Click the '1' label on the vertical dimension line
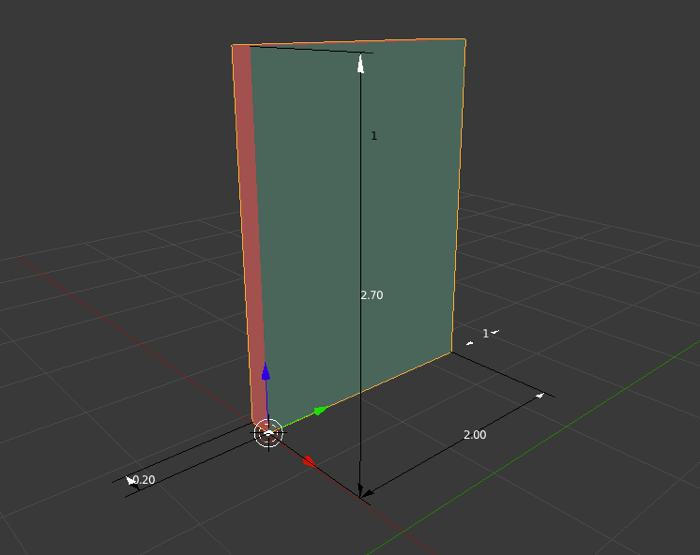 pyautogui.click(x=374, y=136)
